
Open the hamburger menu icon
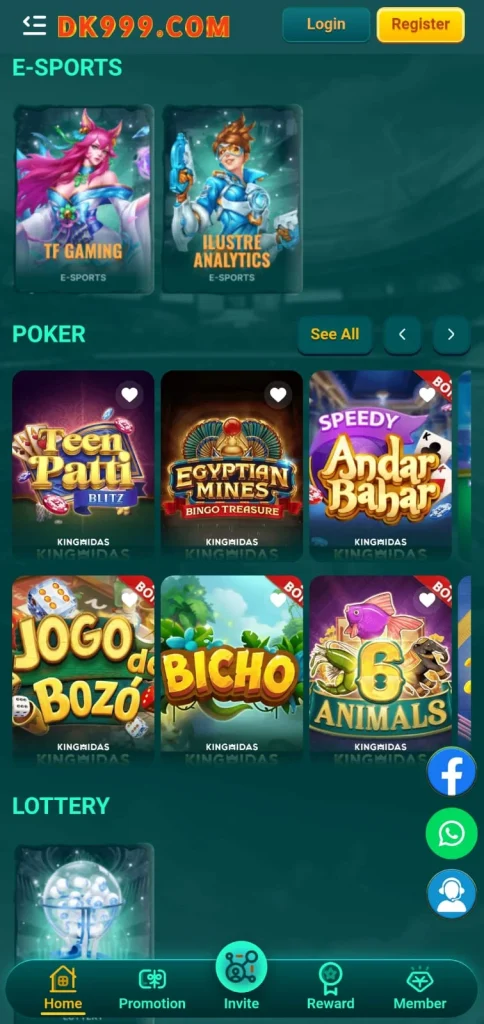34,25
